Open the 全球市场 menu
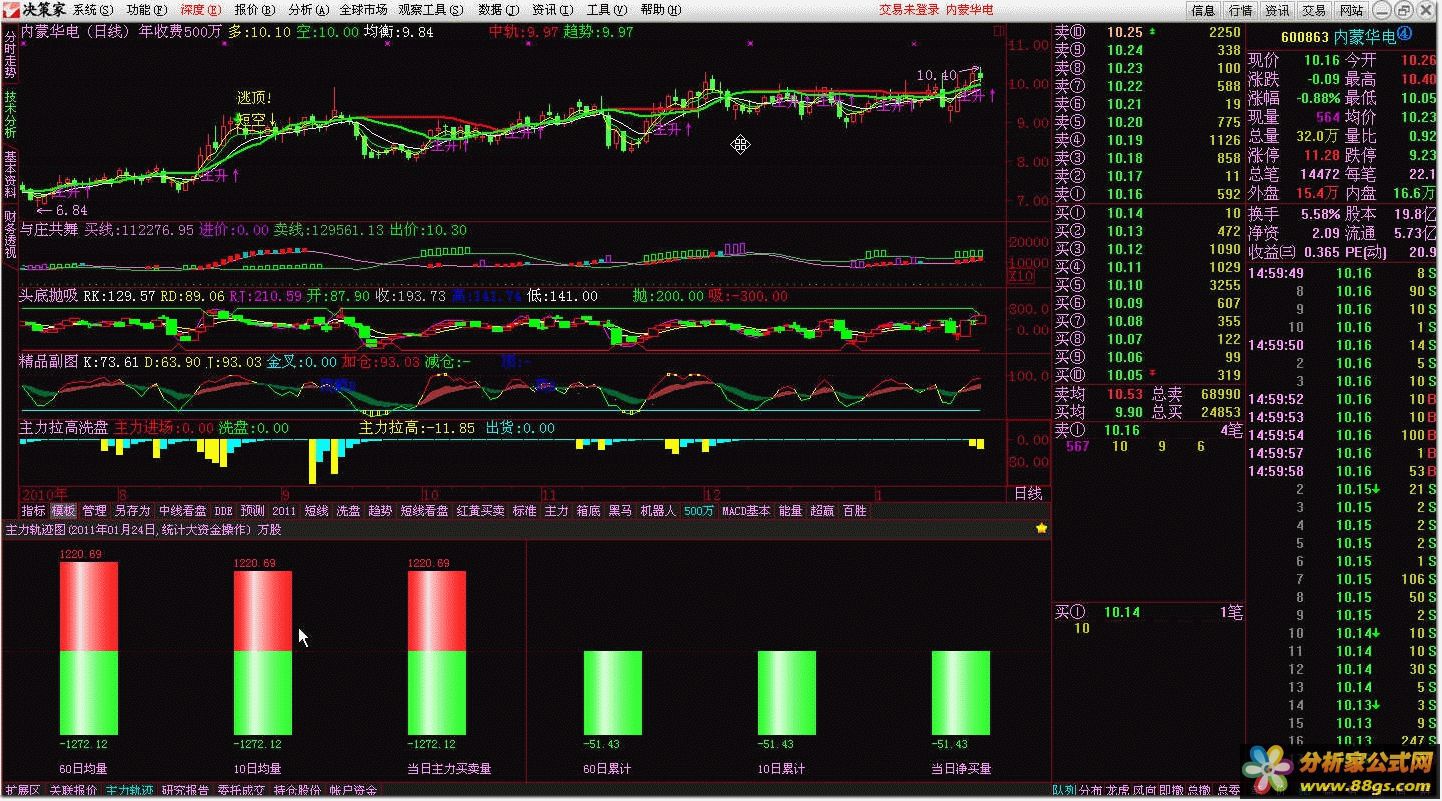1442x801 pixels. [363, 10]
